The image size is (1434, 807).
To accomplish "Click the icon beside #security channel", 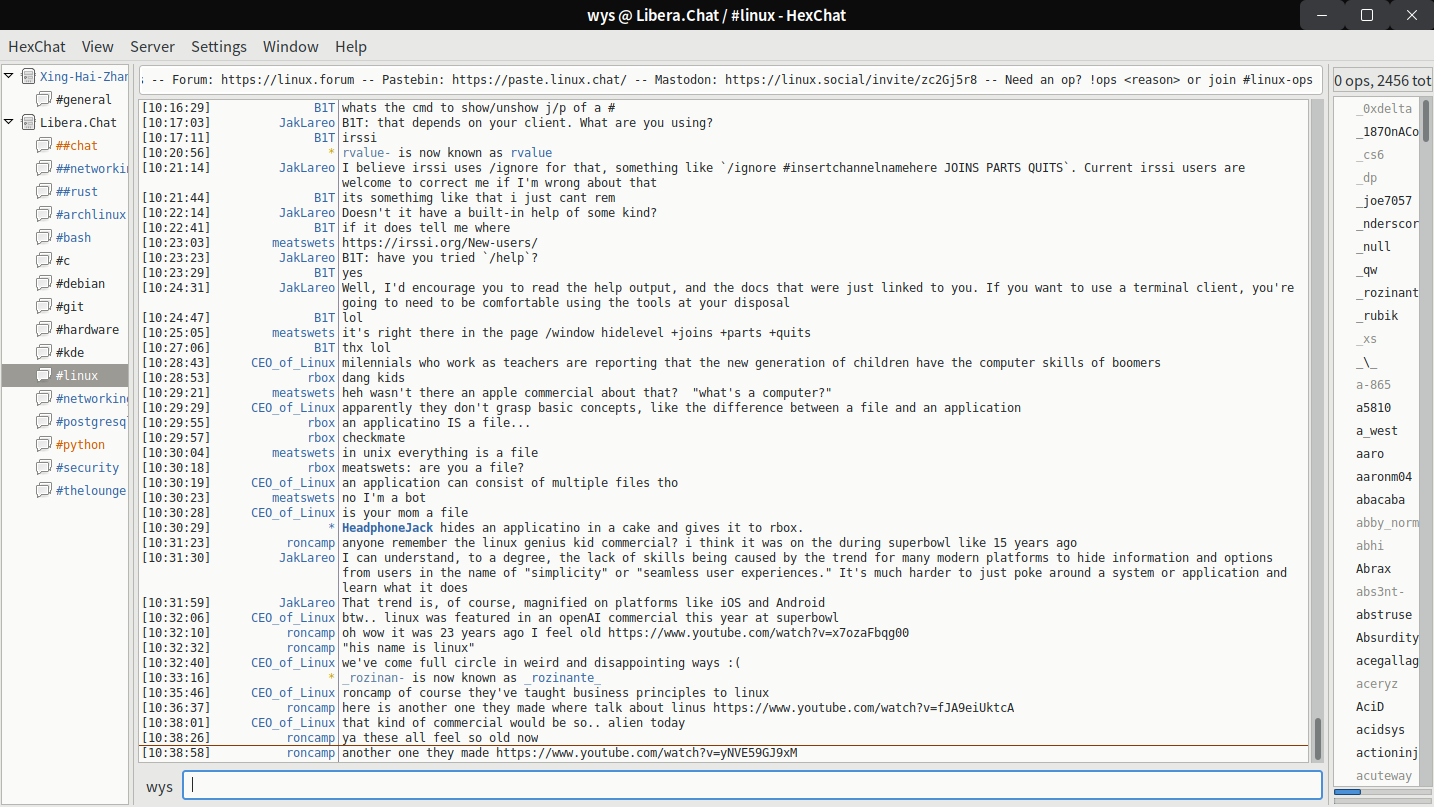I will click(43, 468).
